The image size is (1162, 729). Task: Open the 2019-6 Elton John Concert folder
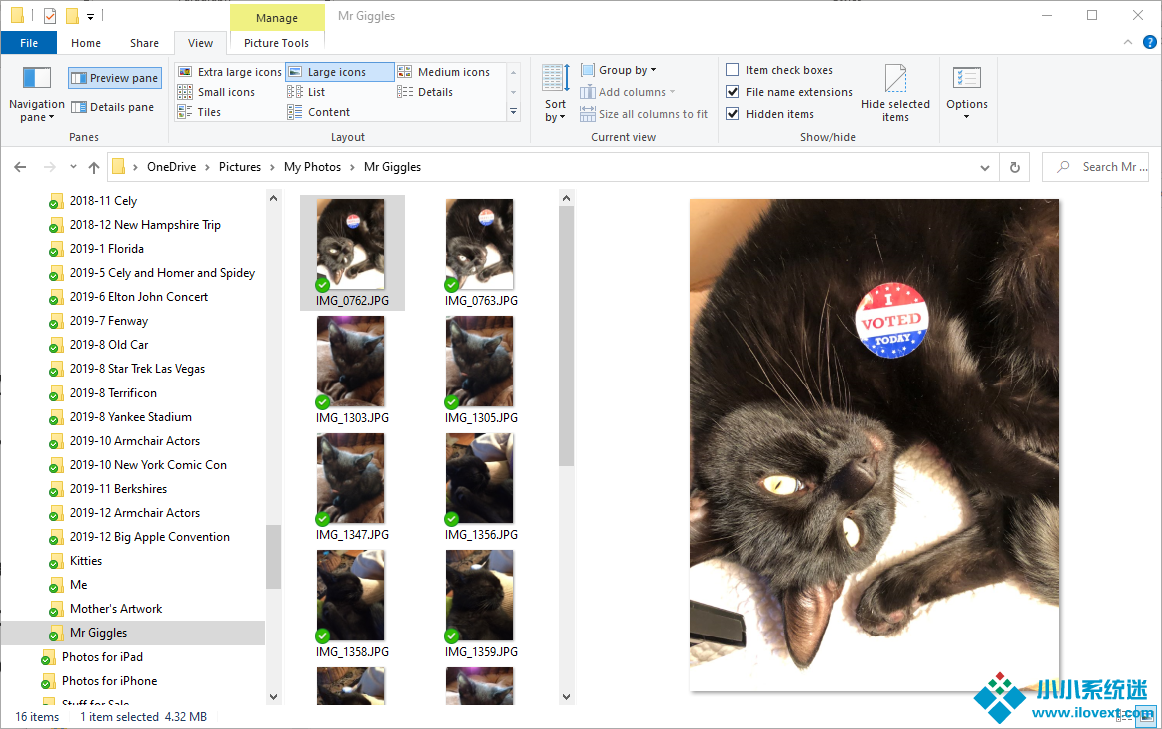coord(139,297)
